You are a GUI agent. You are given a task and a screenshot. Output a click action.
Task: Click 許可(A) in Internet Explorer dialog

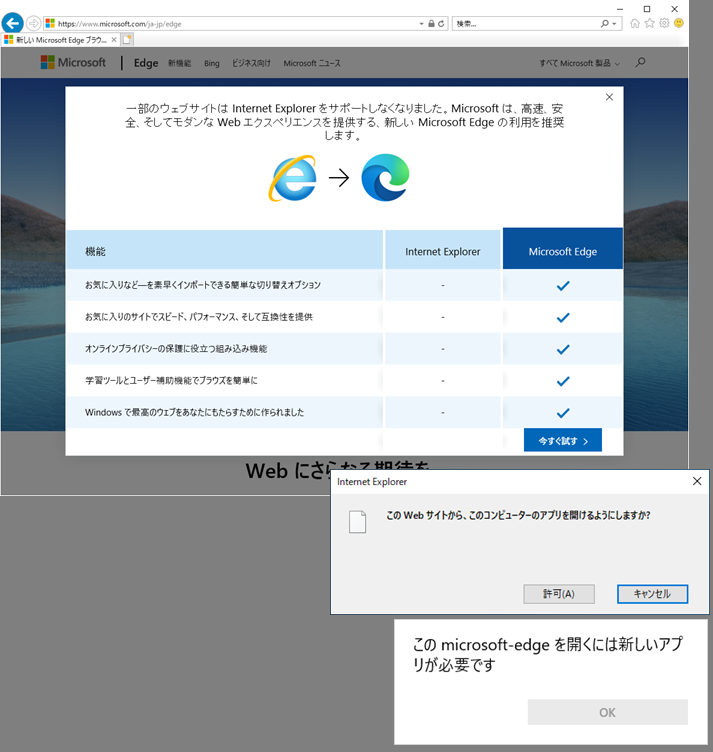tap(559, 594)
